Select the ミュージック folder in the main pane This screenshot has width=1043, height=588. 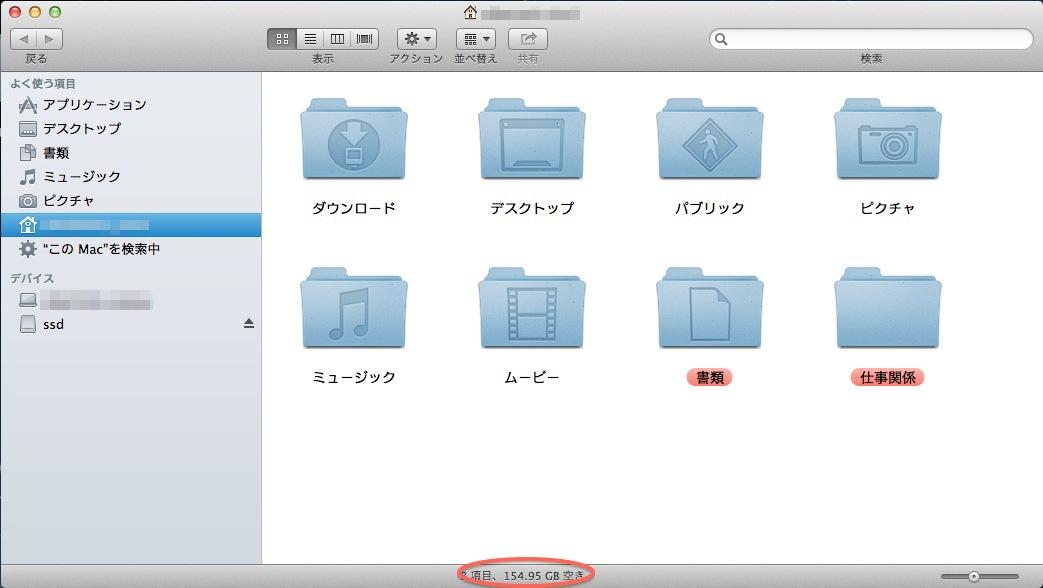pos(353,309)
